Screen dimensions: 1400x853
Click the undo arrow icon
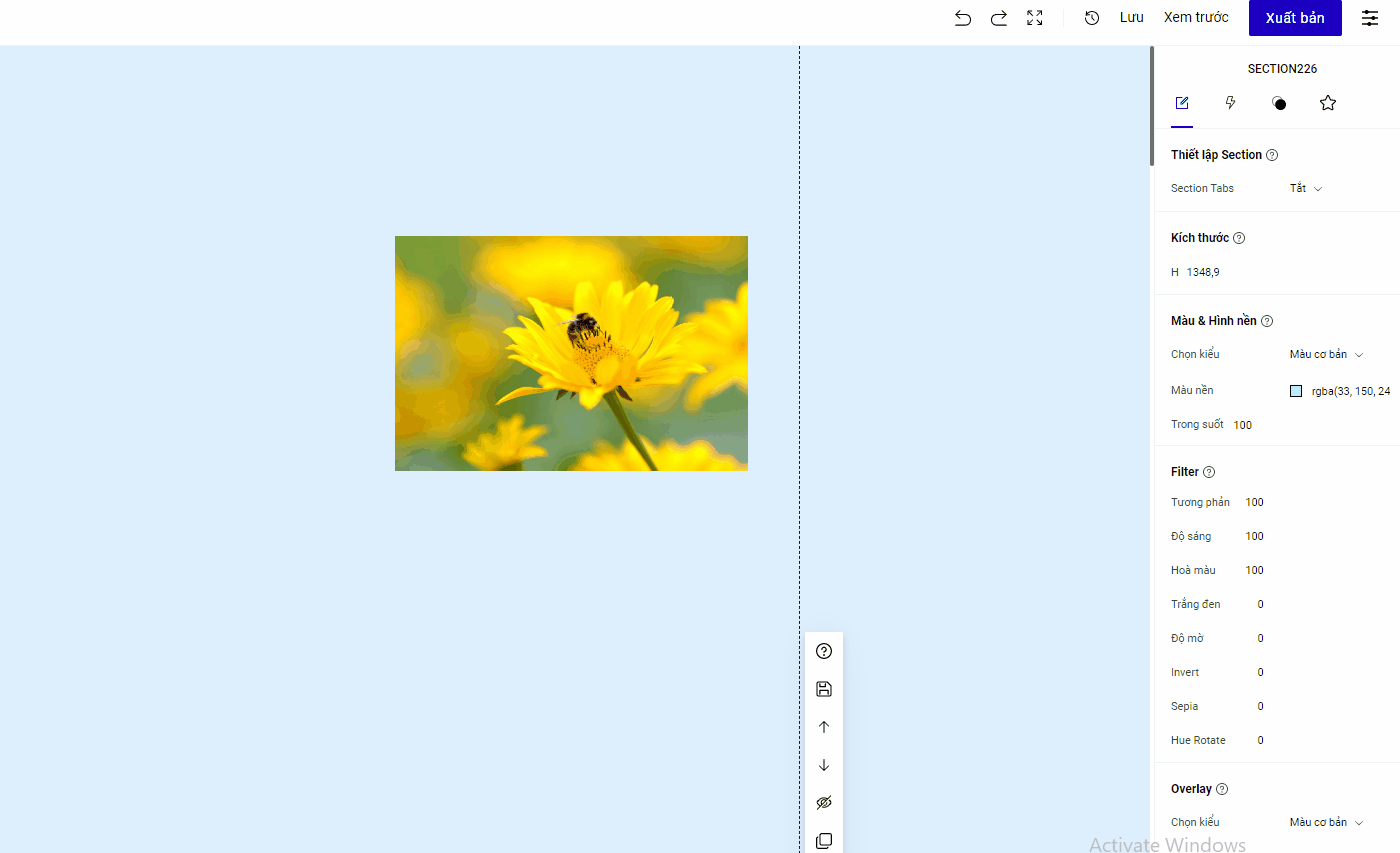tap(963, 18)
